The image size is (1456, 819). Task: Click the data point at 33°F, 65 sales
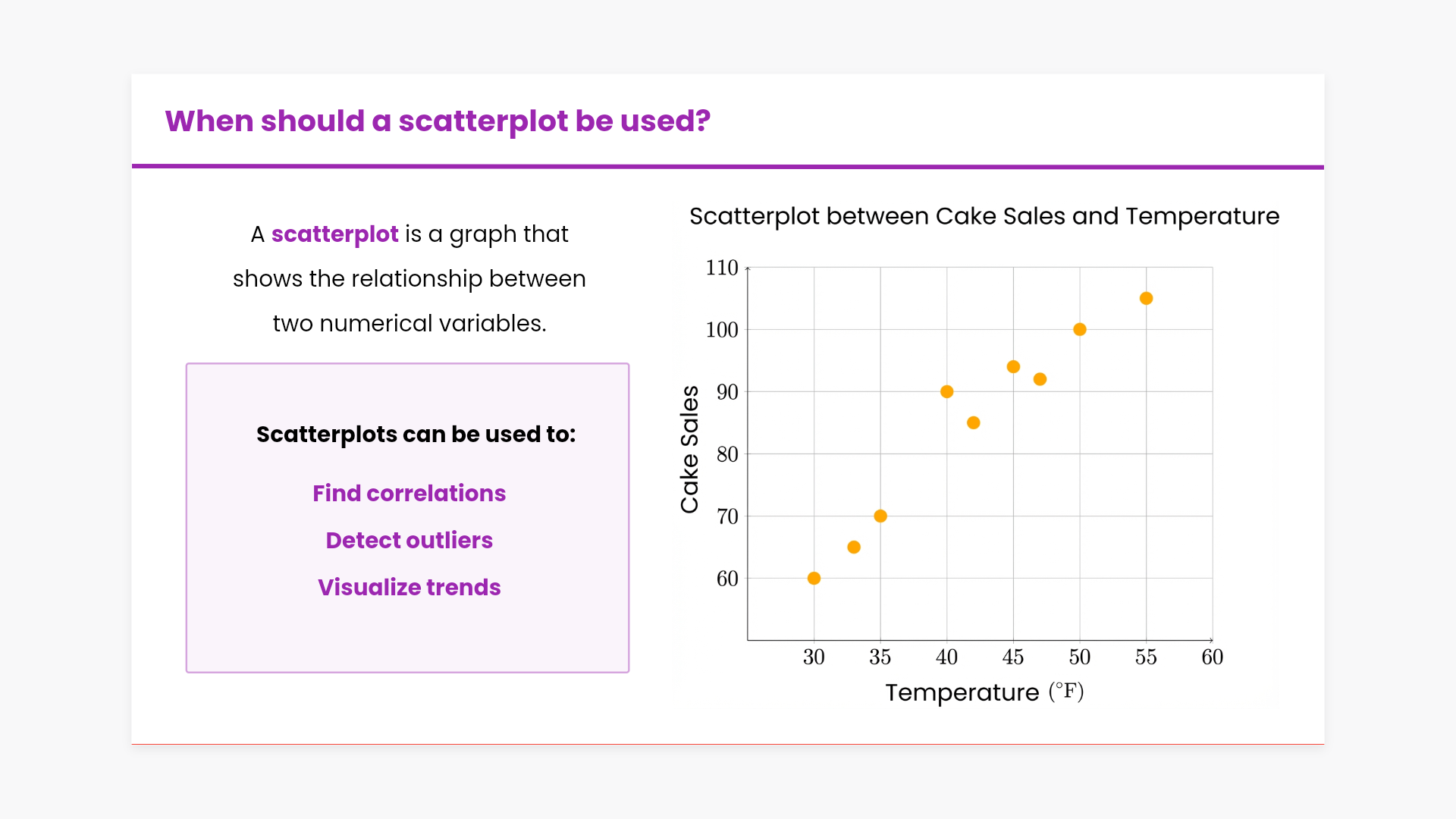[x=854, y=548]
